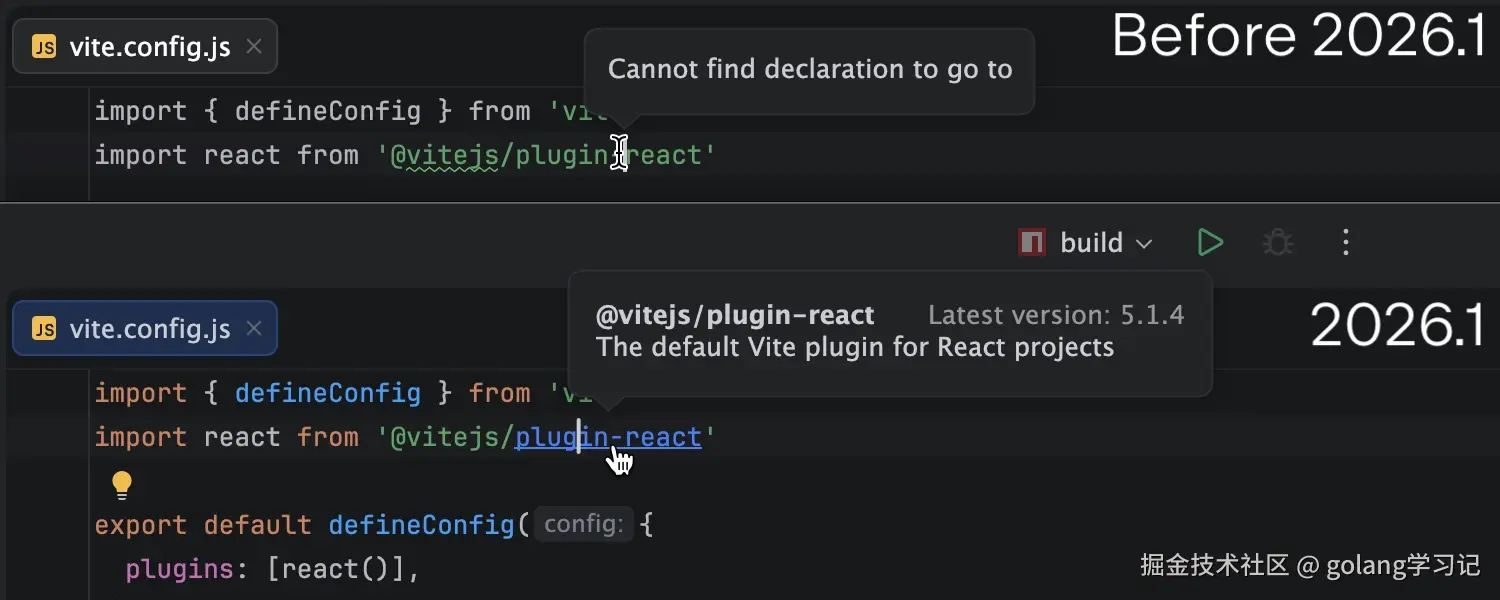Click the Debug bug icon
1500x600 pixels.
click(1277, 242)
